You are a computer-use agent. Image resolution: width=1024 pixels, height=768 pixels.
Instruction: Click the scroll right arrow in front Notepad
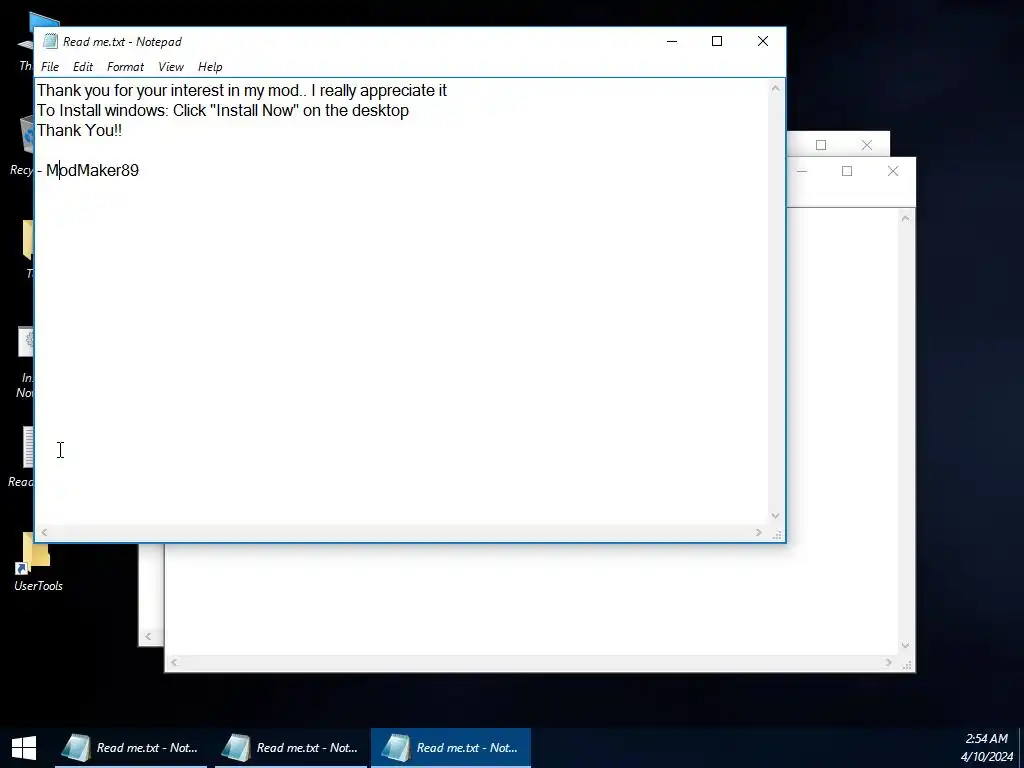pos(758,533)
